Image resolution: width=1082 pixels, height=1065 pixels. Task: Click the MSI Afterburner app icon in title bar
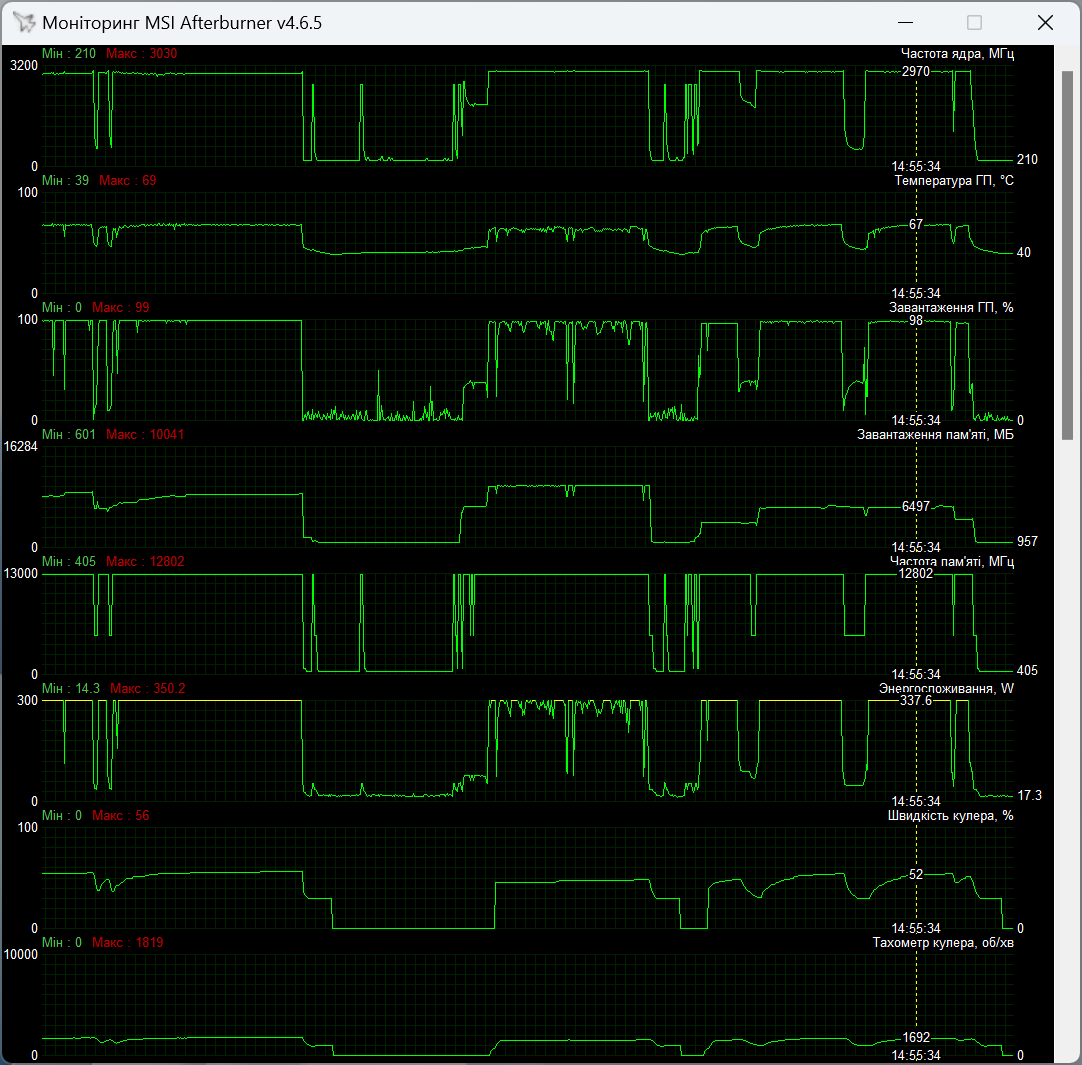24,22
